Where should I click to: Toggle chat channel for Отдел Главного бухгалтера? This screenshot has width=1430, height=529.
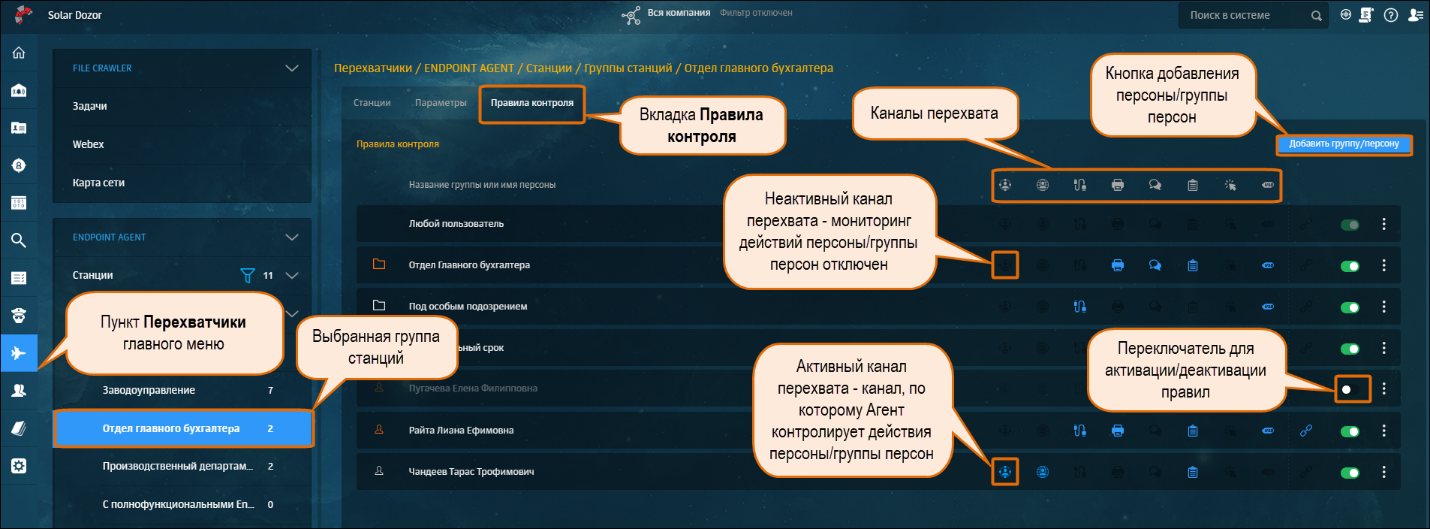tap(1155, 265)
